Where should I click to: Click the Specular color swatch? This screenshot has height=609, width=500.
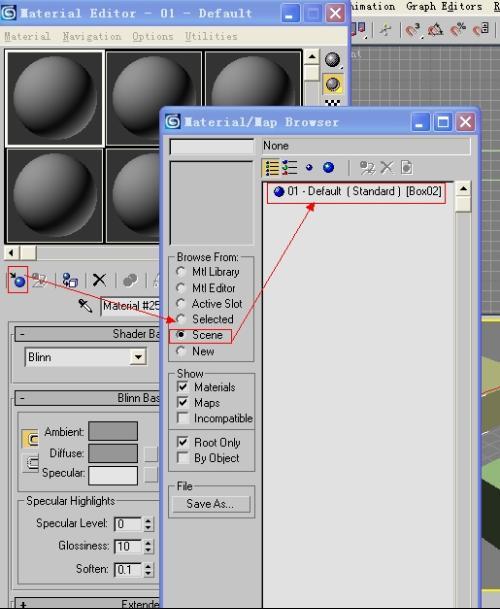point(113,475)
